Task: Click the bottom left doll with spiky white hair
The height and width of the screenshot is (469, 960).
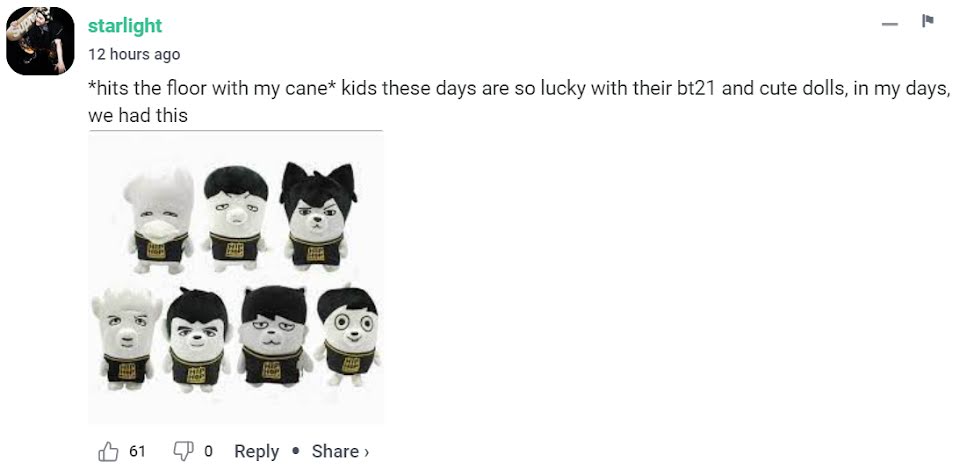Action: pos(127,339)
